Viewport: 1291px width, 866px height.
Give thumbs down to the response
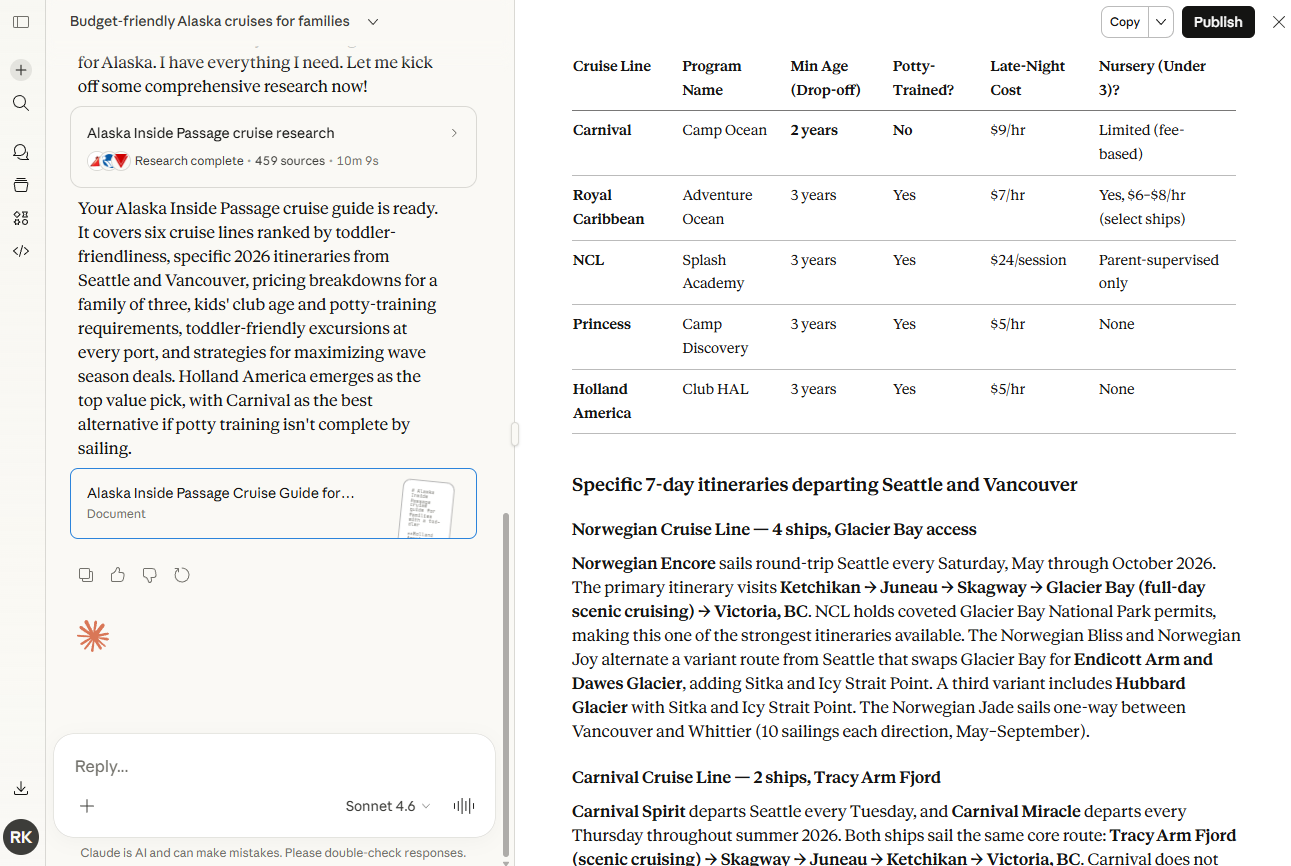(150, 575)
